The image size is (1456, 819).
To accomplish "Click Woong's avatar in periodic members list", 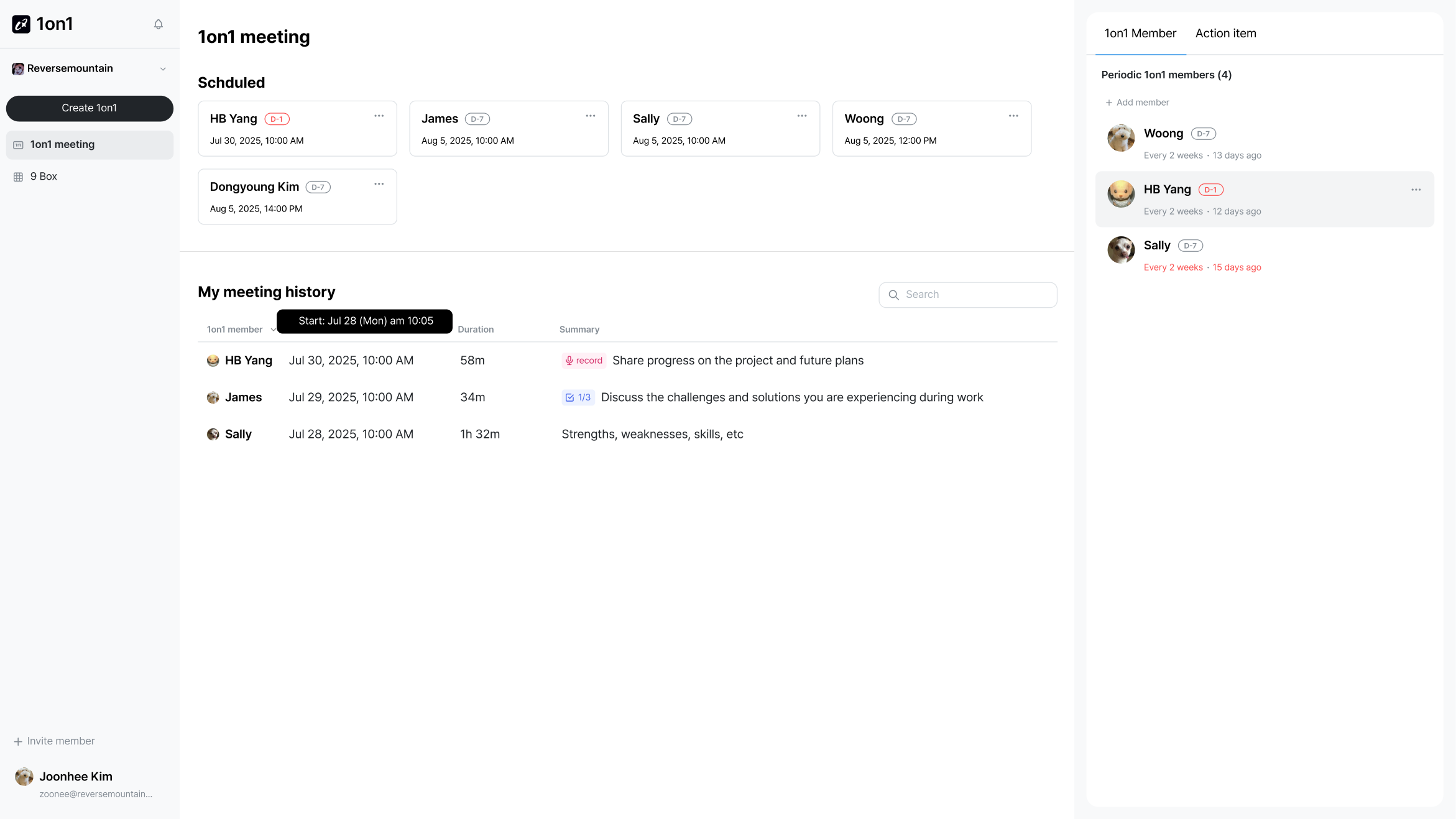I will 1120,138.
